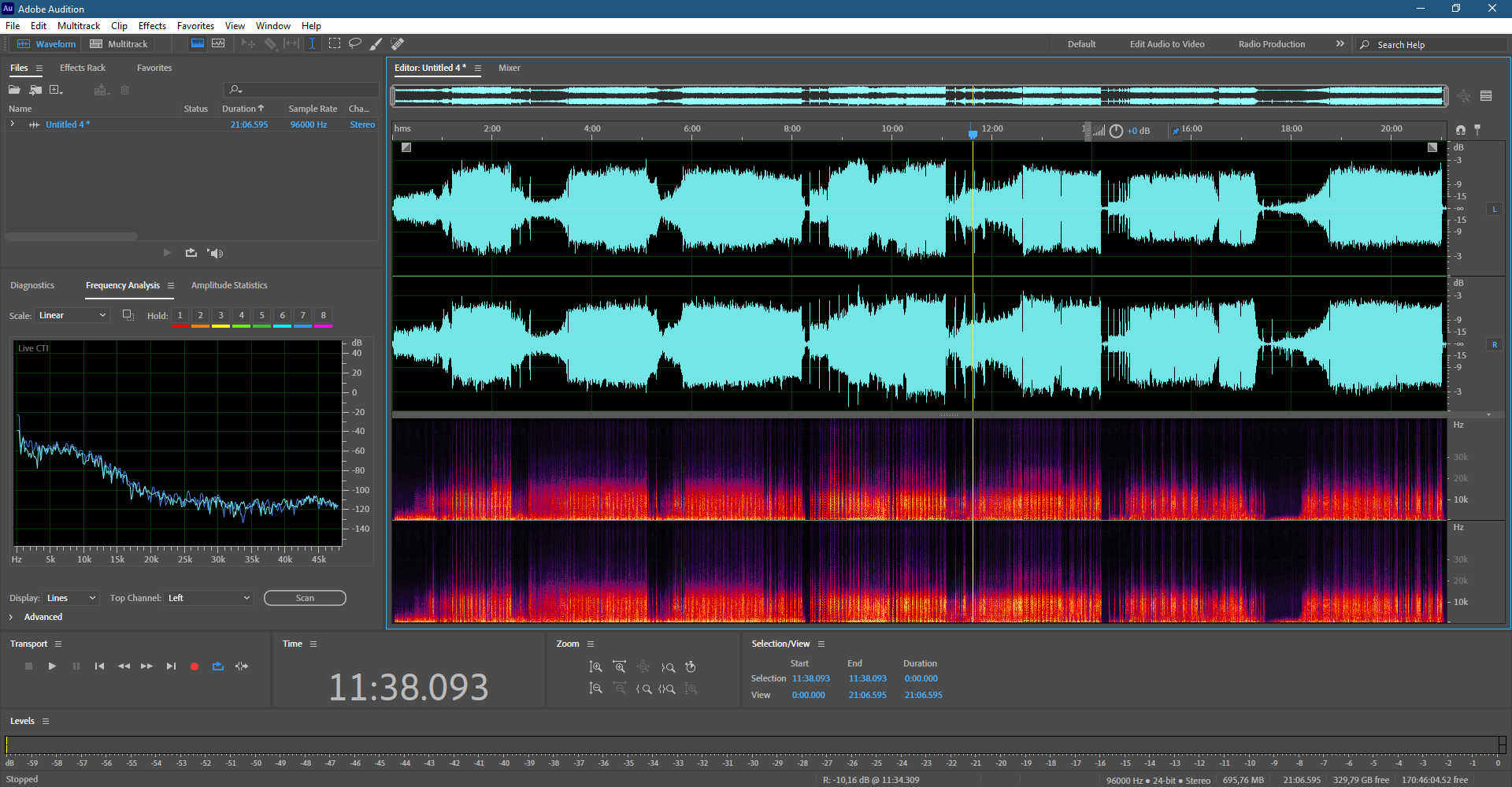Click the Scan button
The height and width of the screenshot is (787, 1512).
point(305,598)
